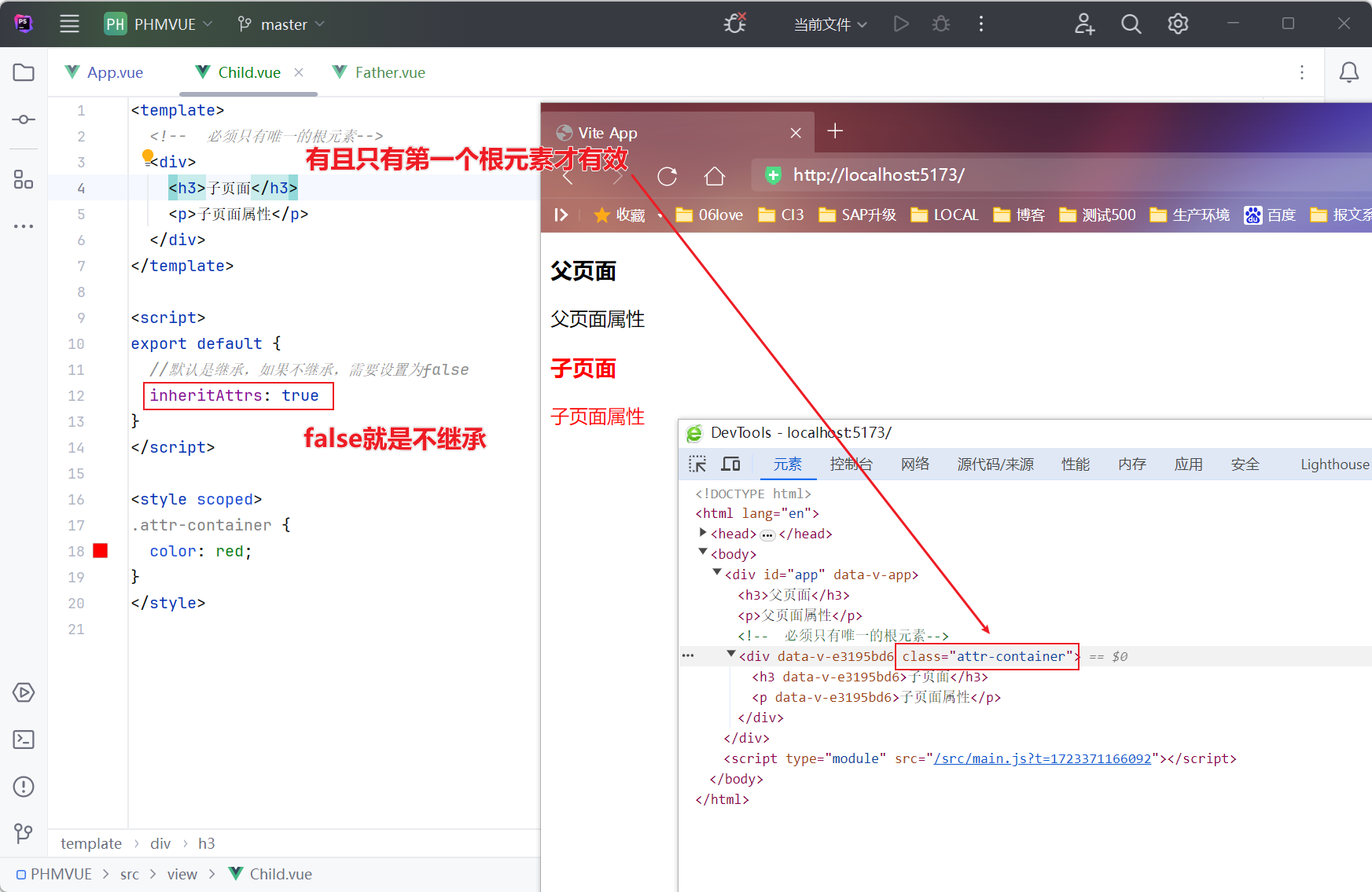The width and height of the screenshot is (1372, 892).
Task: Open editor tabs options menu
Action: 1302,72
